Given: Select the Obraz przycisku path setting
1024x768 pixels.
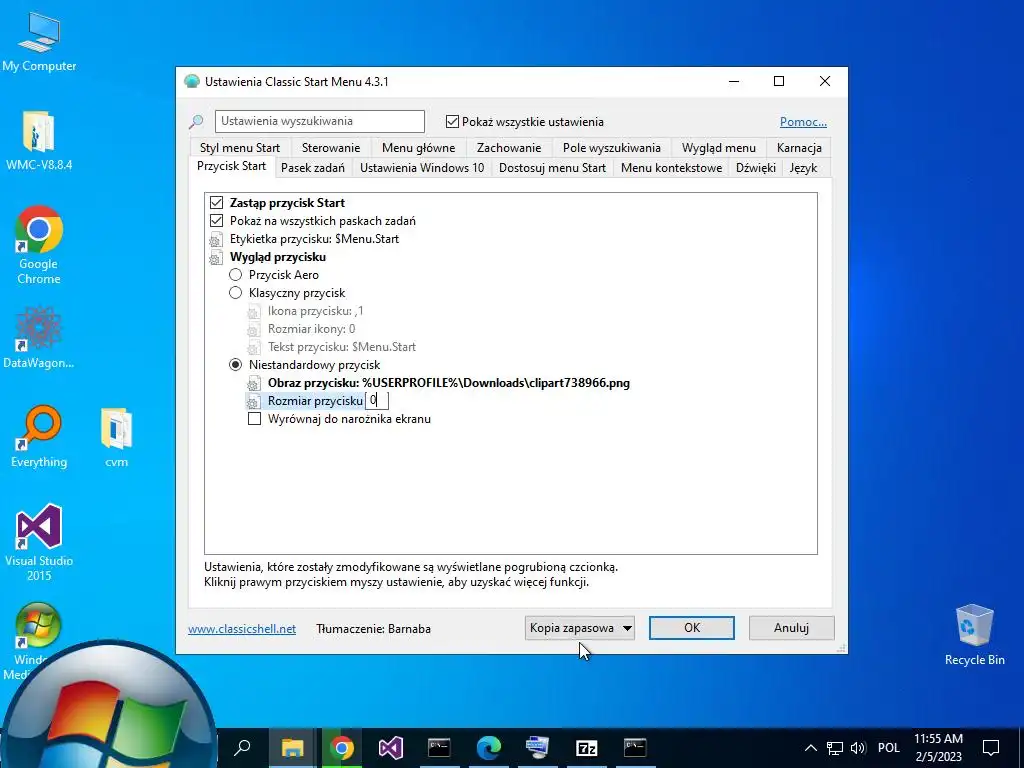Looking at the screenshot, I should point(448,383).
